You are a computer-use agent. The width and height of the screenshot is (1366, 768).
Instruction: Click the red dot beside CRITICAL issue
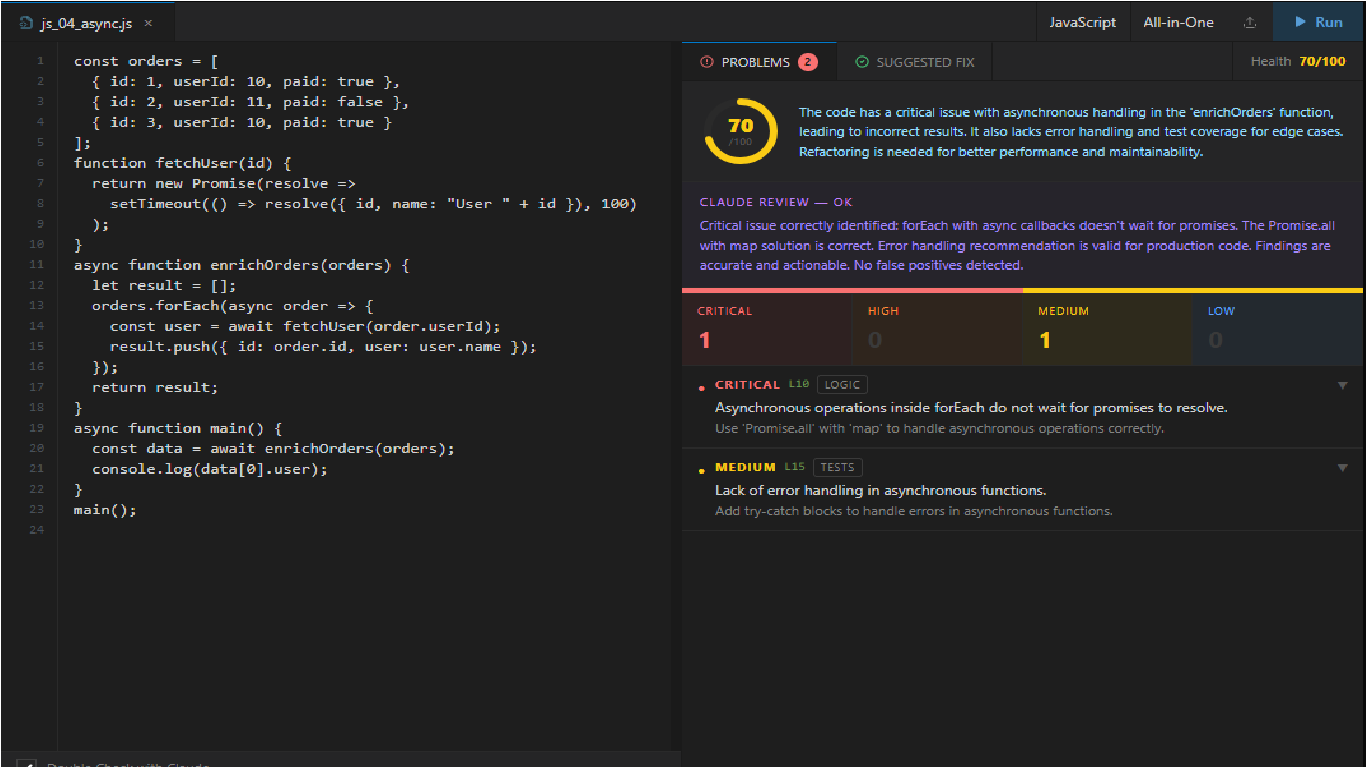pyautogui.click(x=702, y=386)
